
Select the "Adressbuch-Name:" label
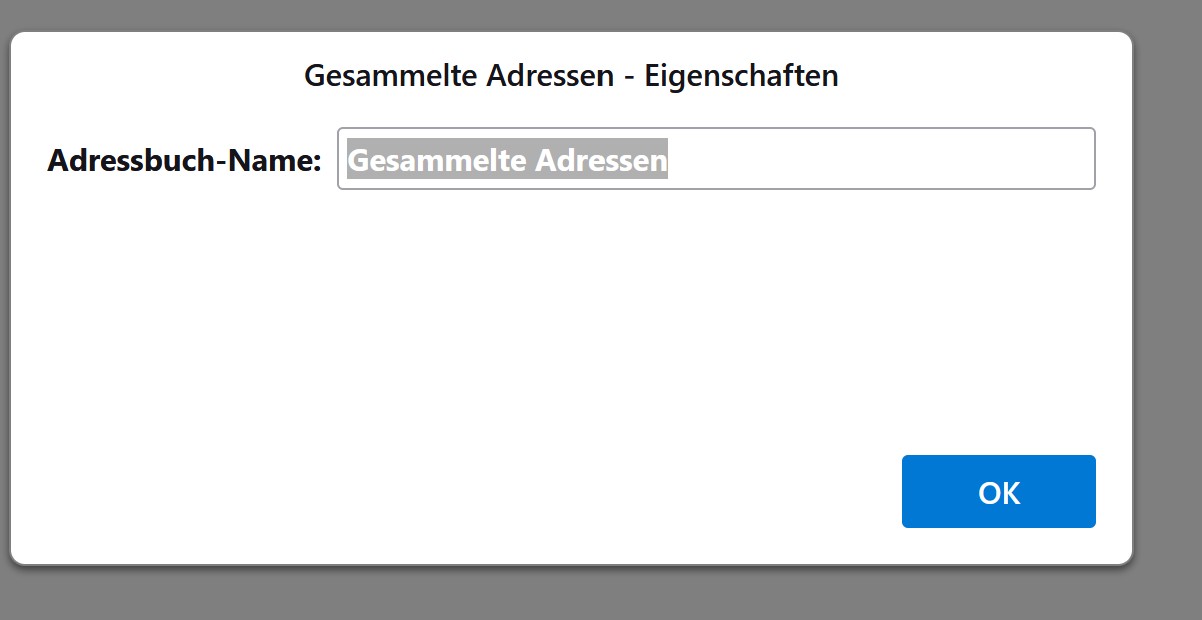tap(184, 160)
